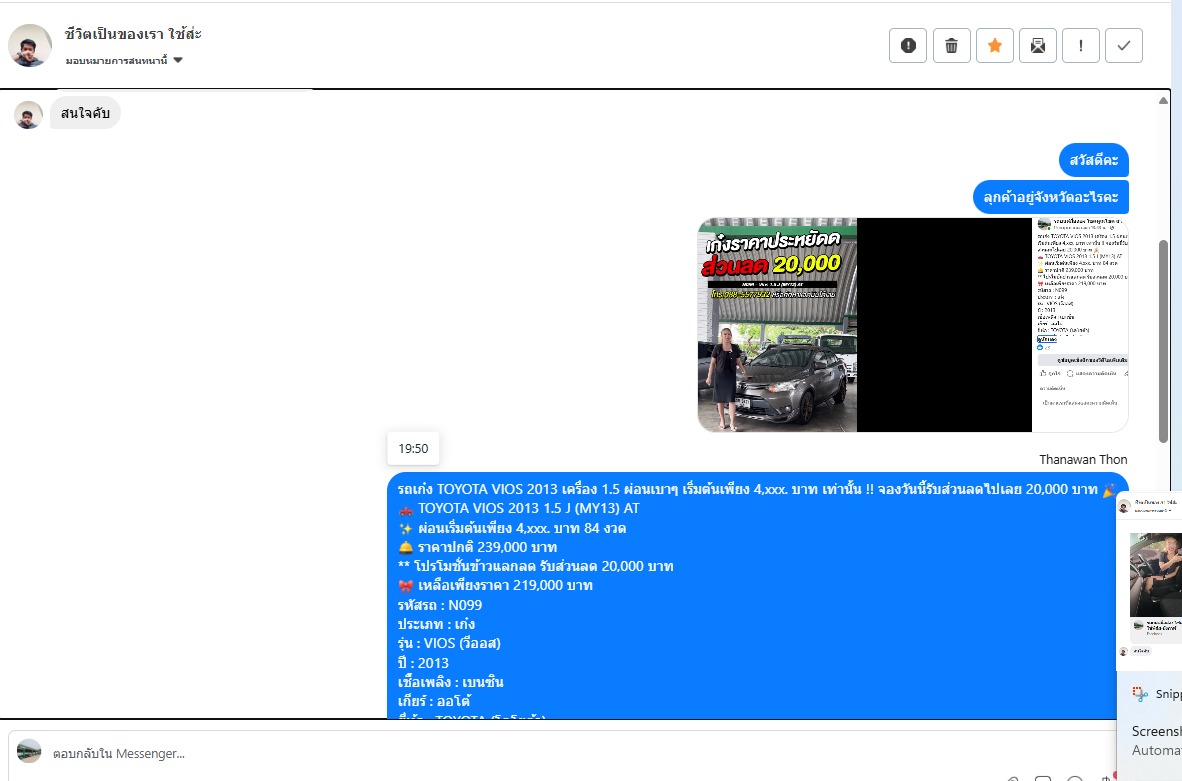Click line เหลือเพียงราคา 219,000 บาท
1182x781 pixels.
coord(495,585)
